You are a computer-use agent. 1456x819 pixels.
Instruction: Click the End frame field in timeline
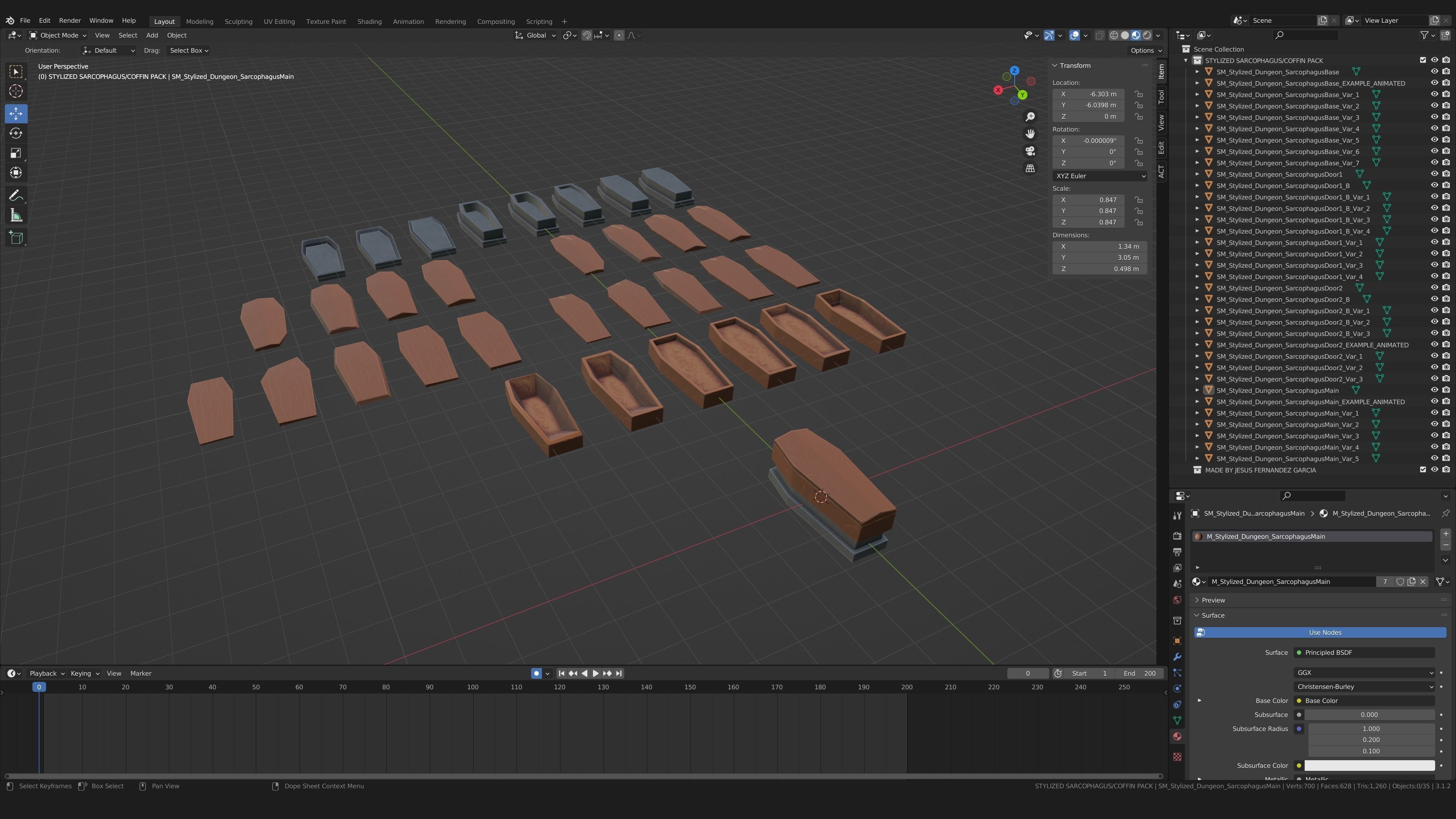pyautogui.click(x=1139, y=673)
